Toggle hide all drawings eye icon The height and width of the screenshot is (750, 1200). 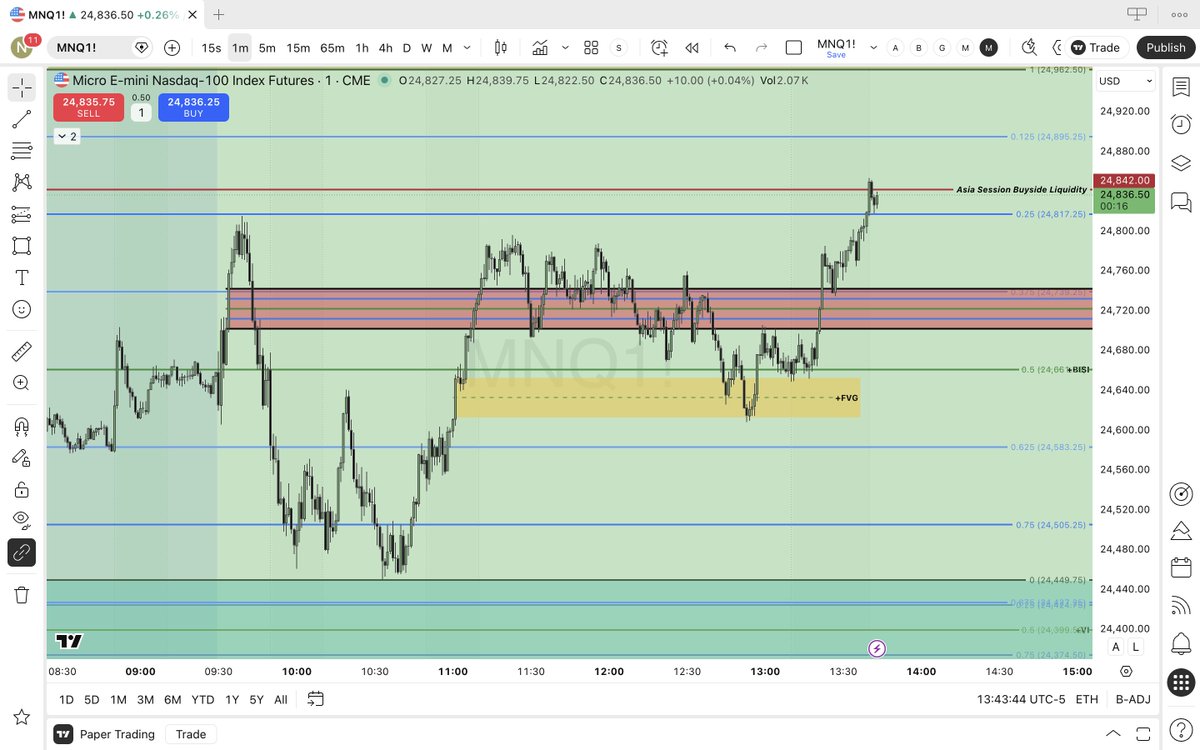[x=21, y=520]
